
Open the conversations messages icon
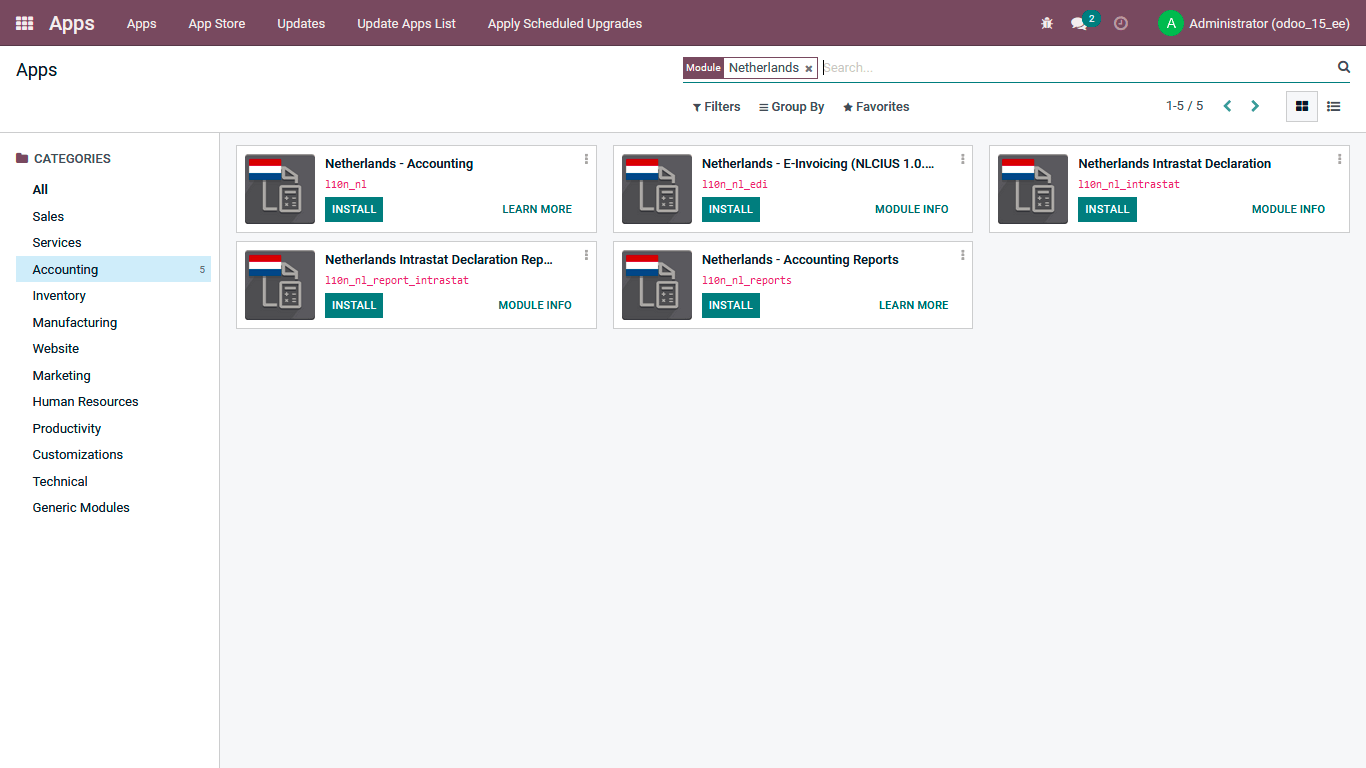click(x=1079, y=23)
